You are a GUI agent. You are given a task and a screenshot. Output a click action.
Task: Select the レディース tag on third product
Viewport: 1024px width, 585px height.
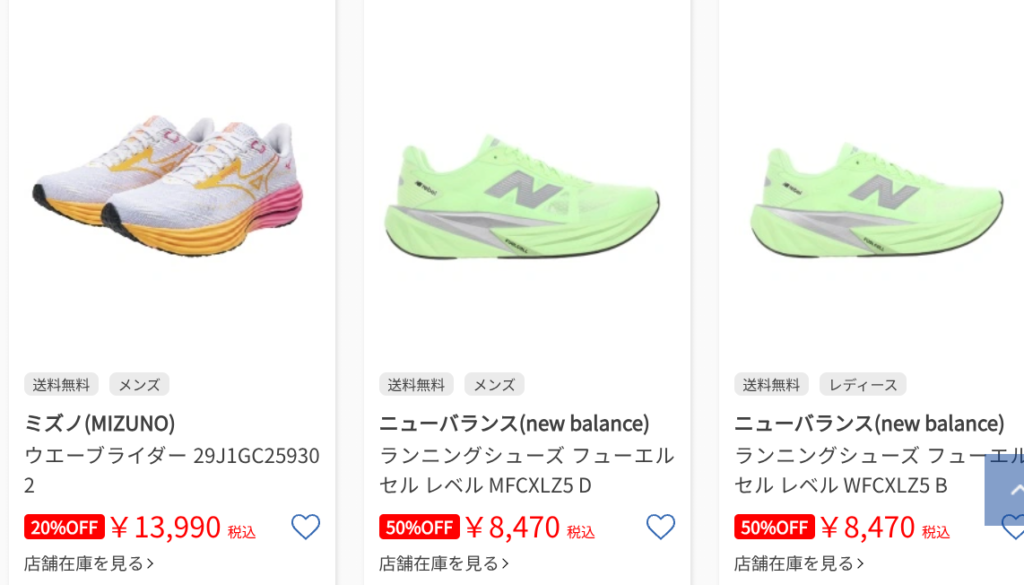point(863,385)
